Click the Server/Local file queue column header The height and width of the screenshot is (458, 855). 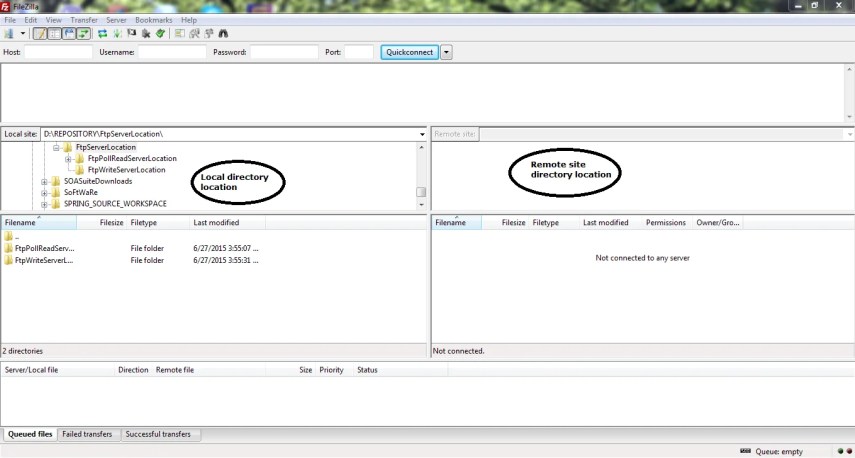pyautogui.click(x=57, y=370)
